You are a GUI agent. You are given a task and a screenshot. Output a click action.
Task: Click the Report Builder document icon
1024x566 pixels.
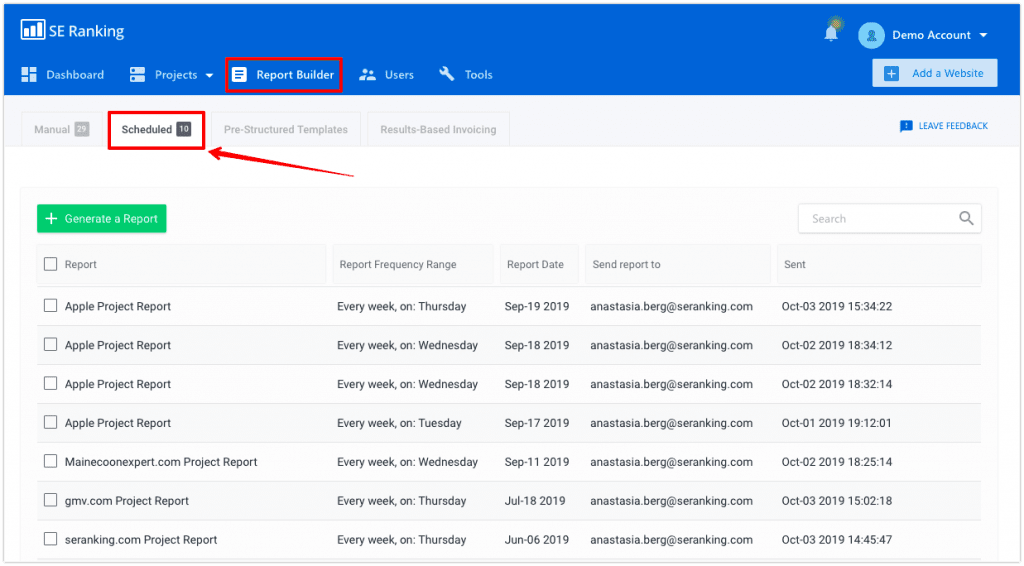click(x=240, y=74)
